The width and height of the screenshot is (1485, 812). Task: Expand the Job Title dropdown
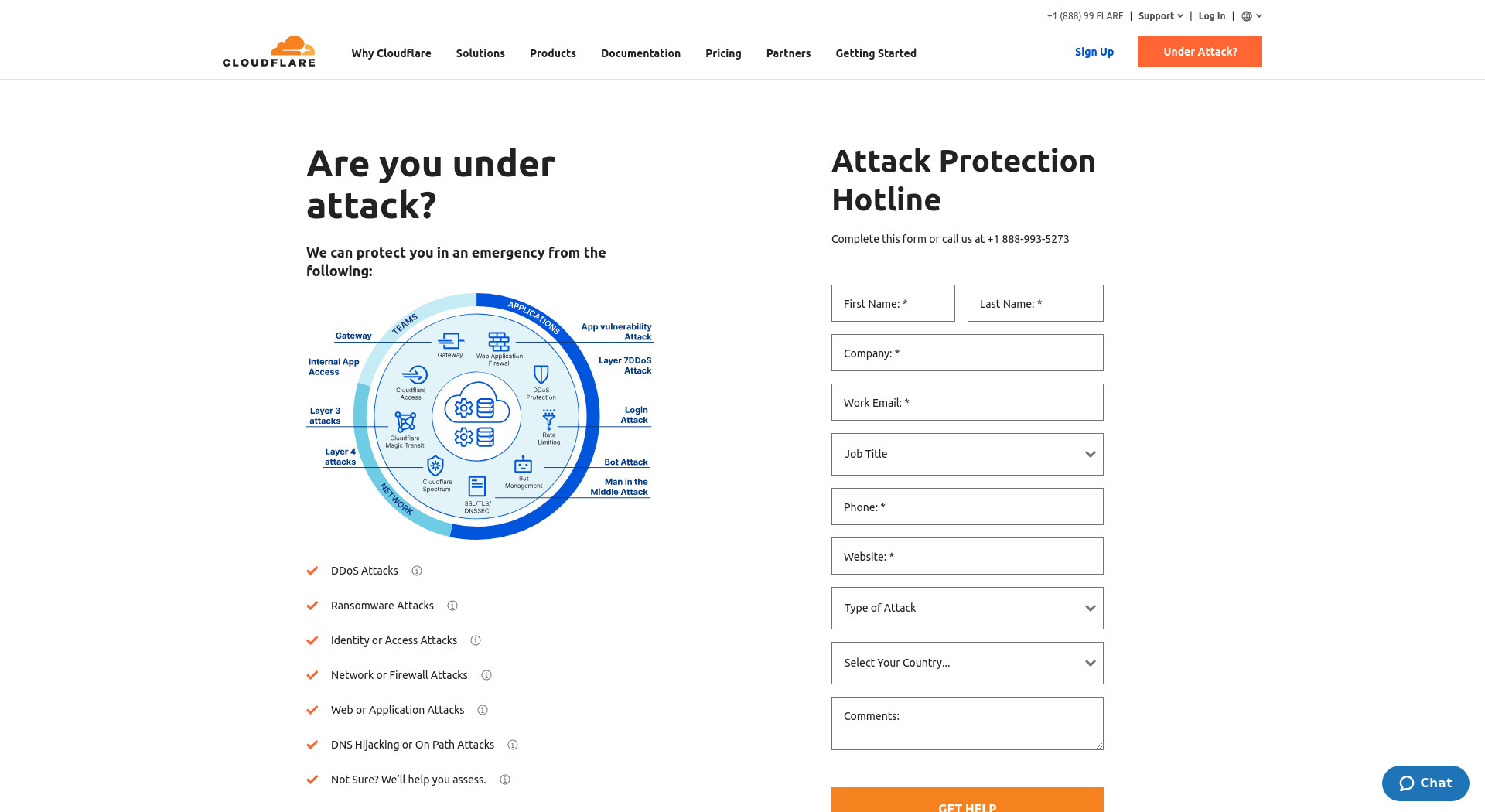(x=968, y=454)
